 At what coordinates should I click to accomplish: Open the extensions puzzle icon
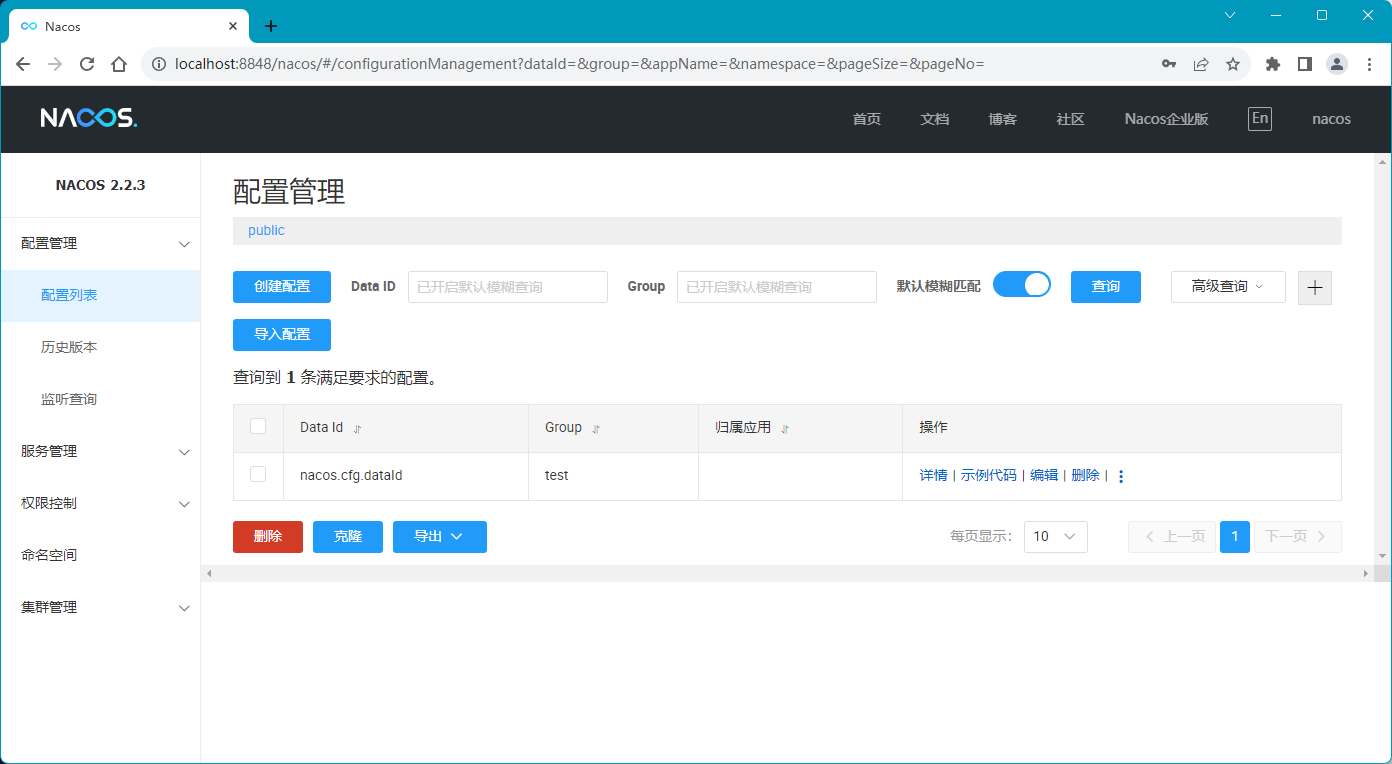coord(1272,64)
